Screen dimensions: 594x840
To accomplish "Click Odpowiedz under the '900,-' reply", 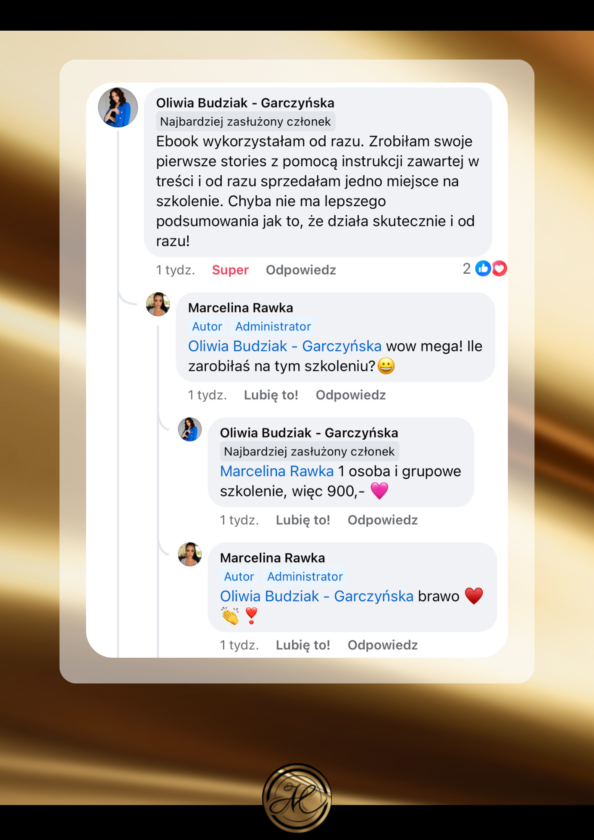I will [x=383, y=520].
